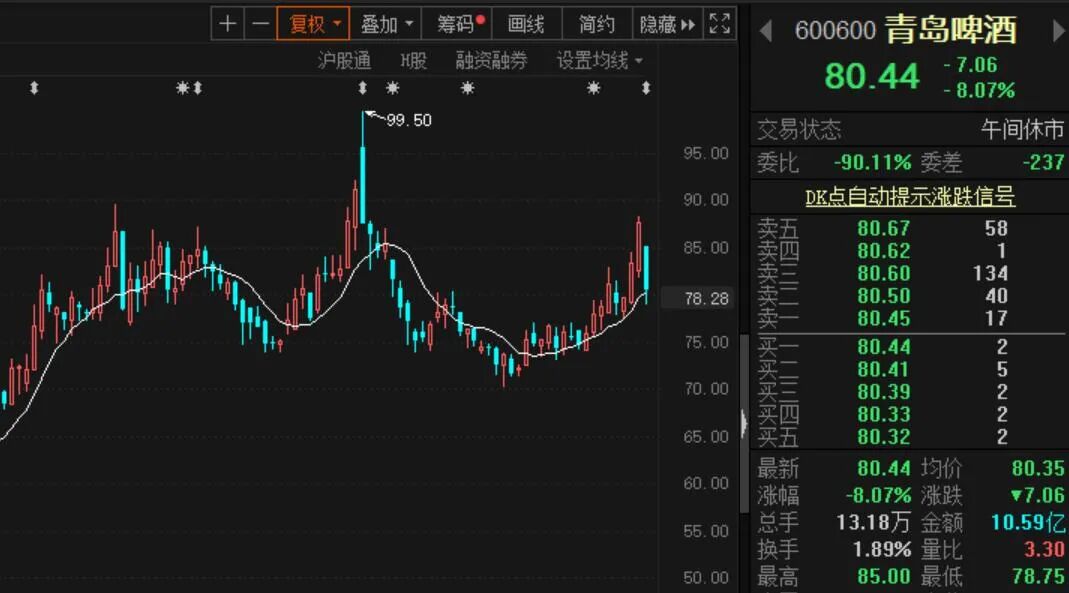Select 卖一 price 80.45
The height and width of the screenshot is (593, 1069).
pos(884,318)
